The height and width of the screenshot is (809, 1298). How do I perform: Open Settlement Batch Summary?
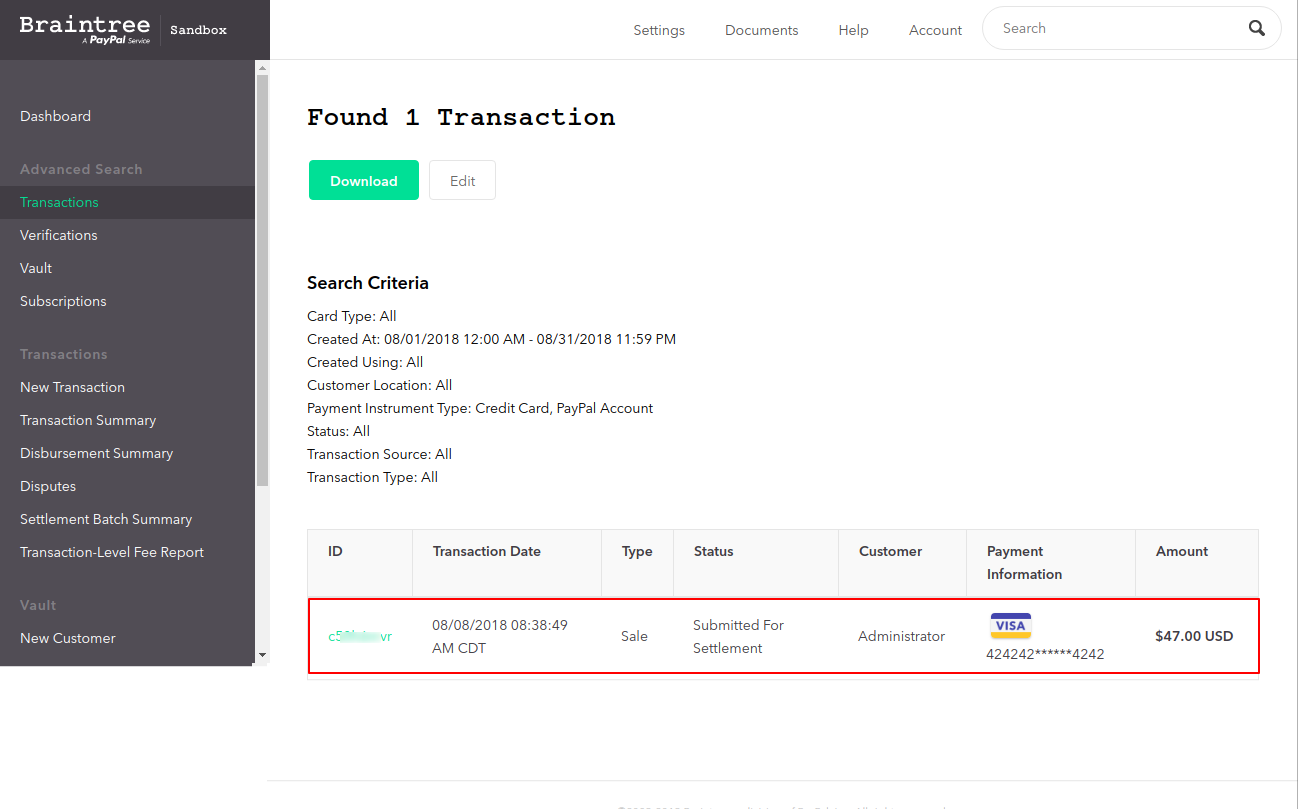click(x=106, y=519)
